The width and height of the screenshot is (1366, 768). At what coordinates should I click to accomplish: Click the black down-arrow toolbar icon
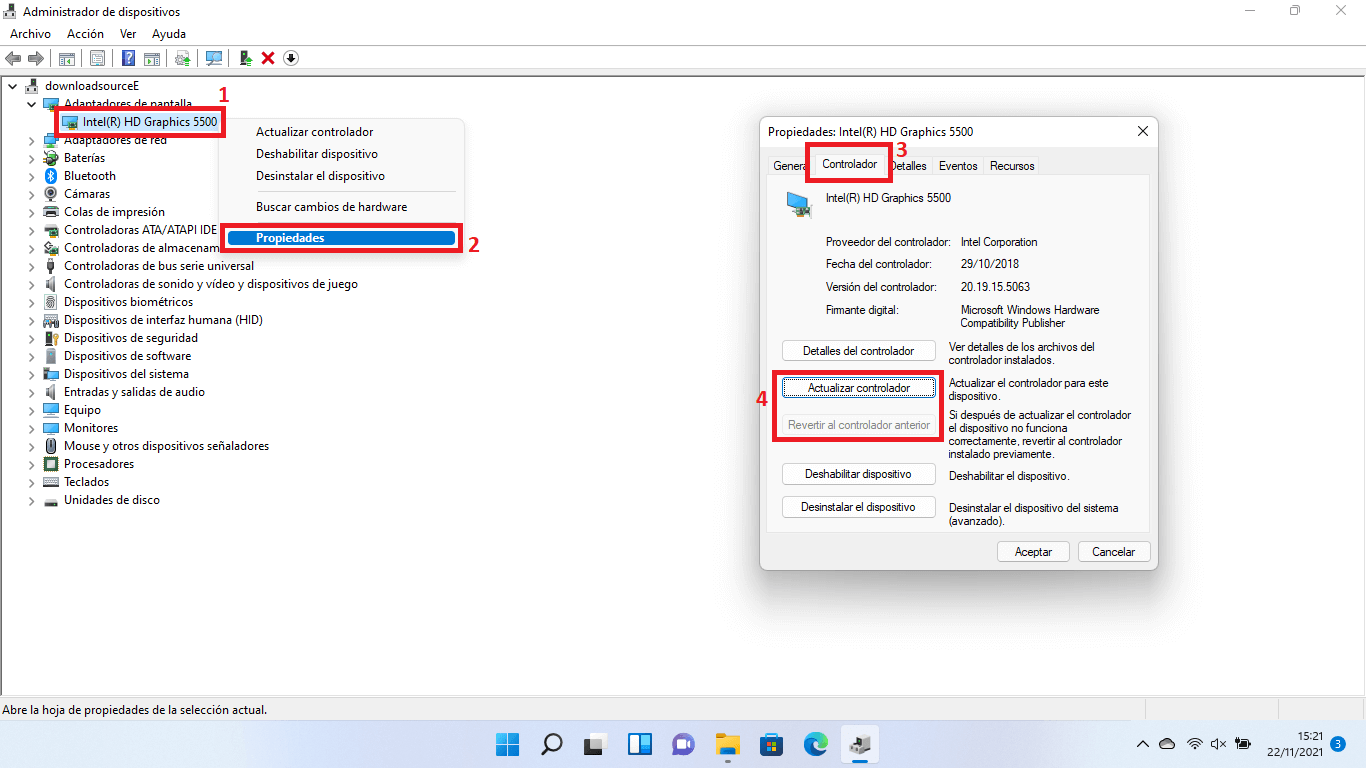click(291, 58)
